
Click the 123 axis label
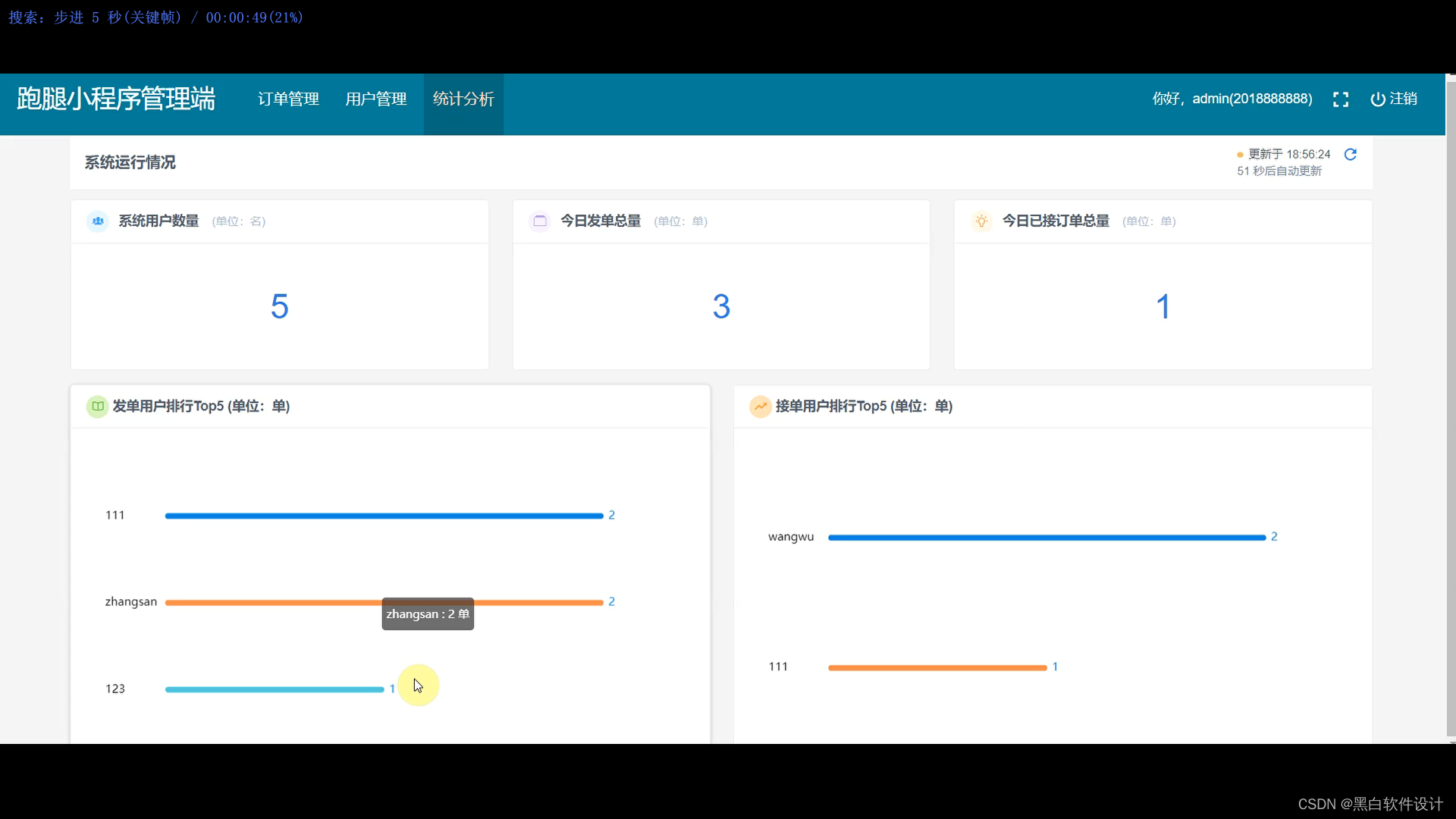115,689
